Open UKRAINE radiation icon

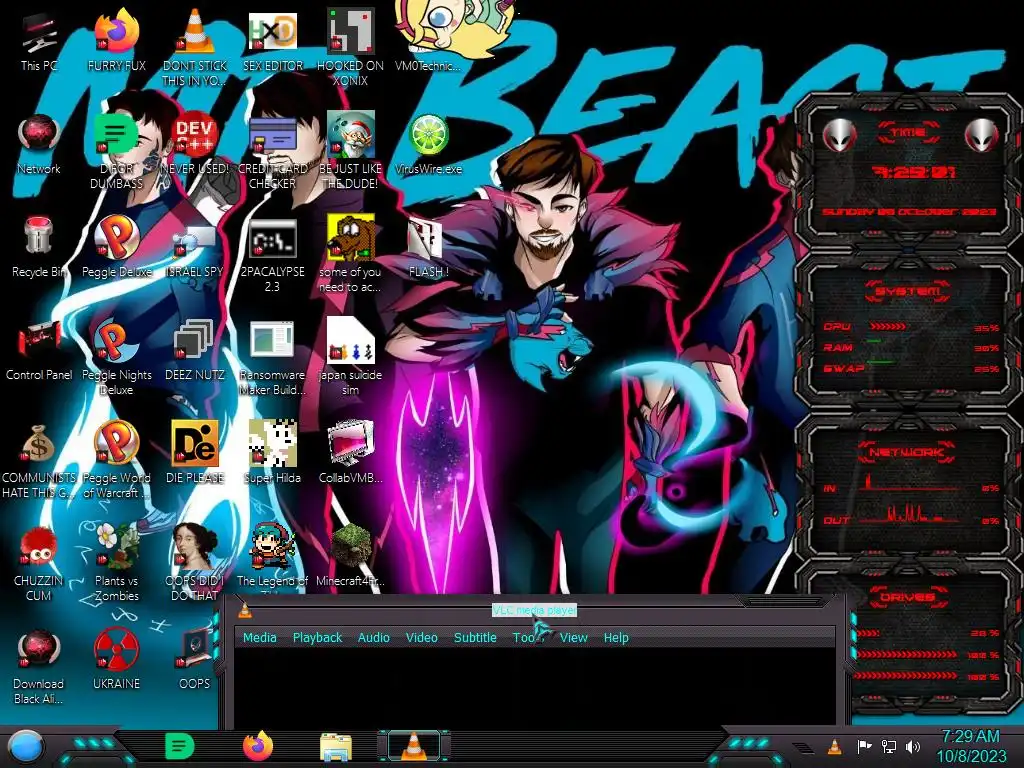click(116, 660)
